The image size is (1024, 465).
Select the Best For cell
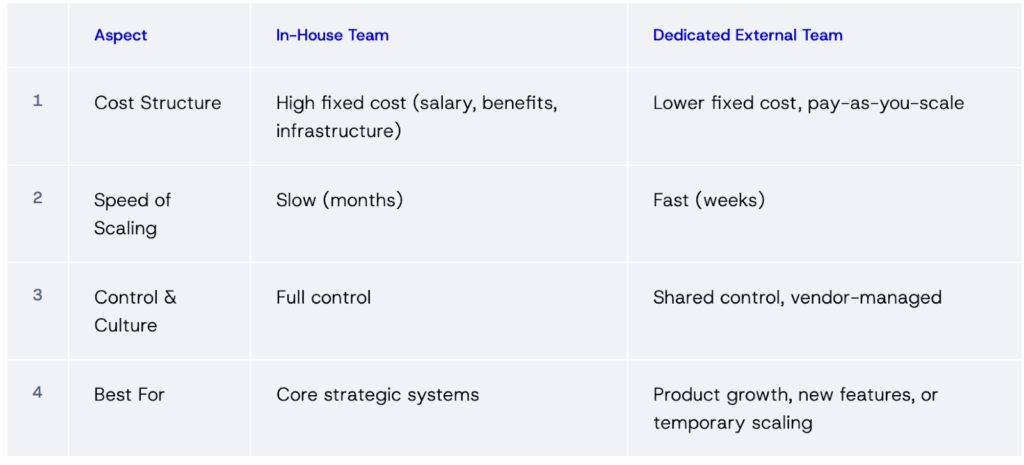coord(129,394)
